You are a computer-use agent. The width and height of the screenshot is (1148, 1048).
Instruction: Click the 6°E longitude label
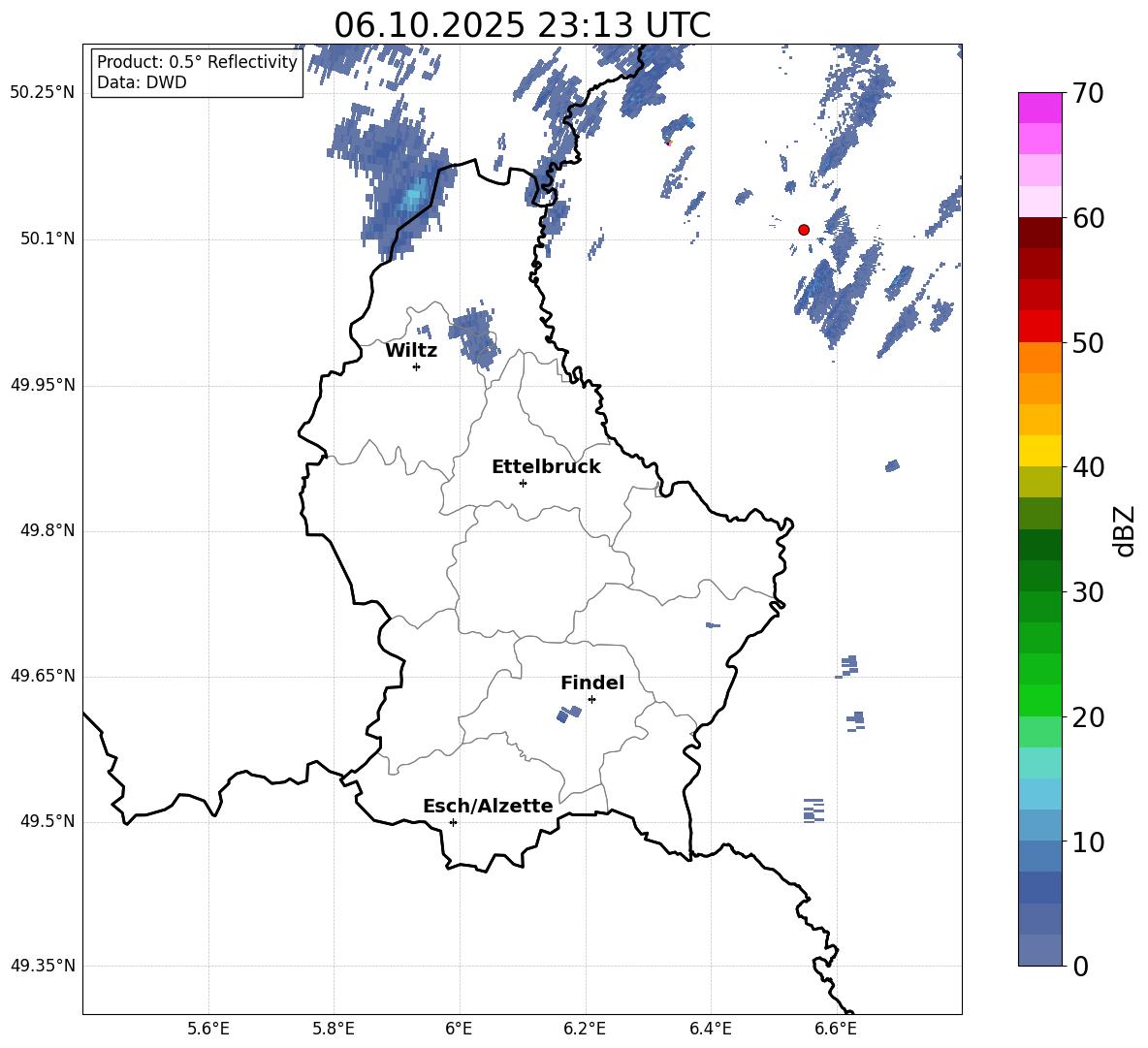coord(459,1030)
